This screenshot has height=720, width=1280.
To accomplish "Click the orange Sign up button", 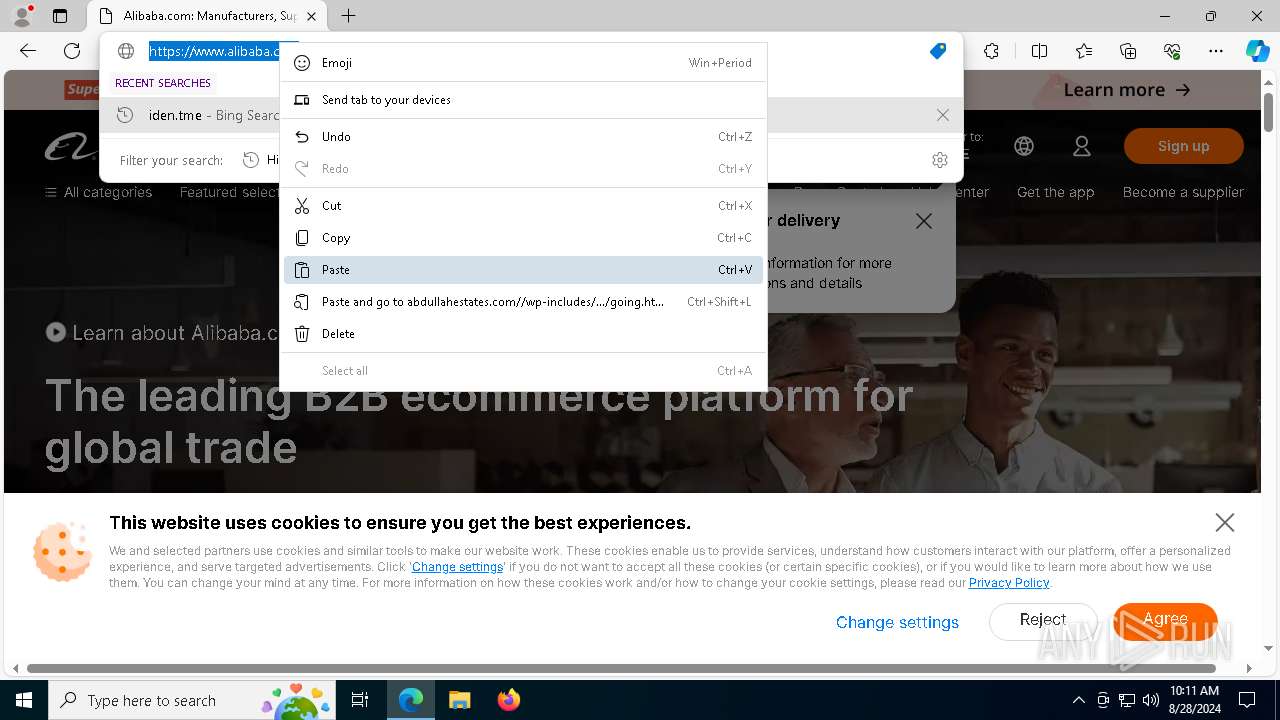I will pos(1183,146).
